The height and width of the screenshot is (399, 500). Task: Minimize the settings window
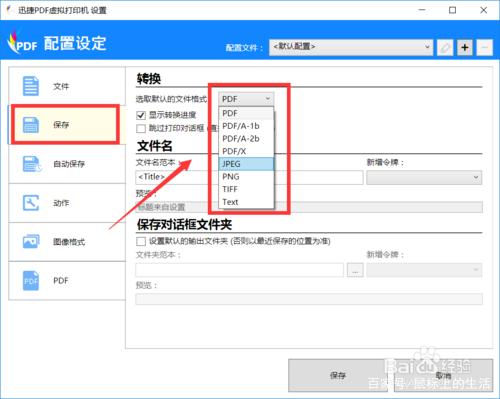[x=422, y=10]
